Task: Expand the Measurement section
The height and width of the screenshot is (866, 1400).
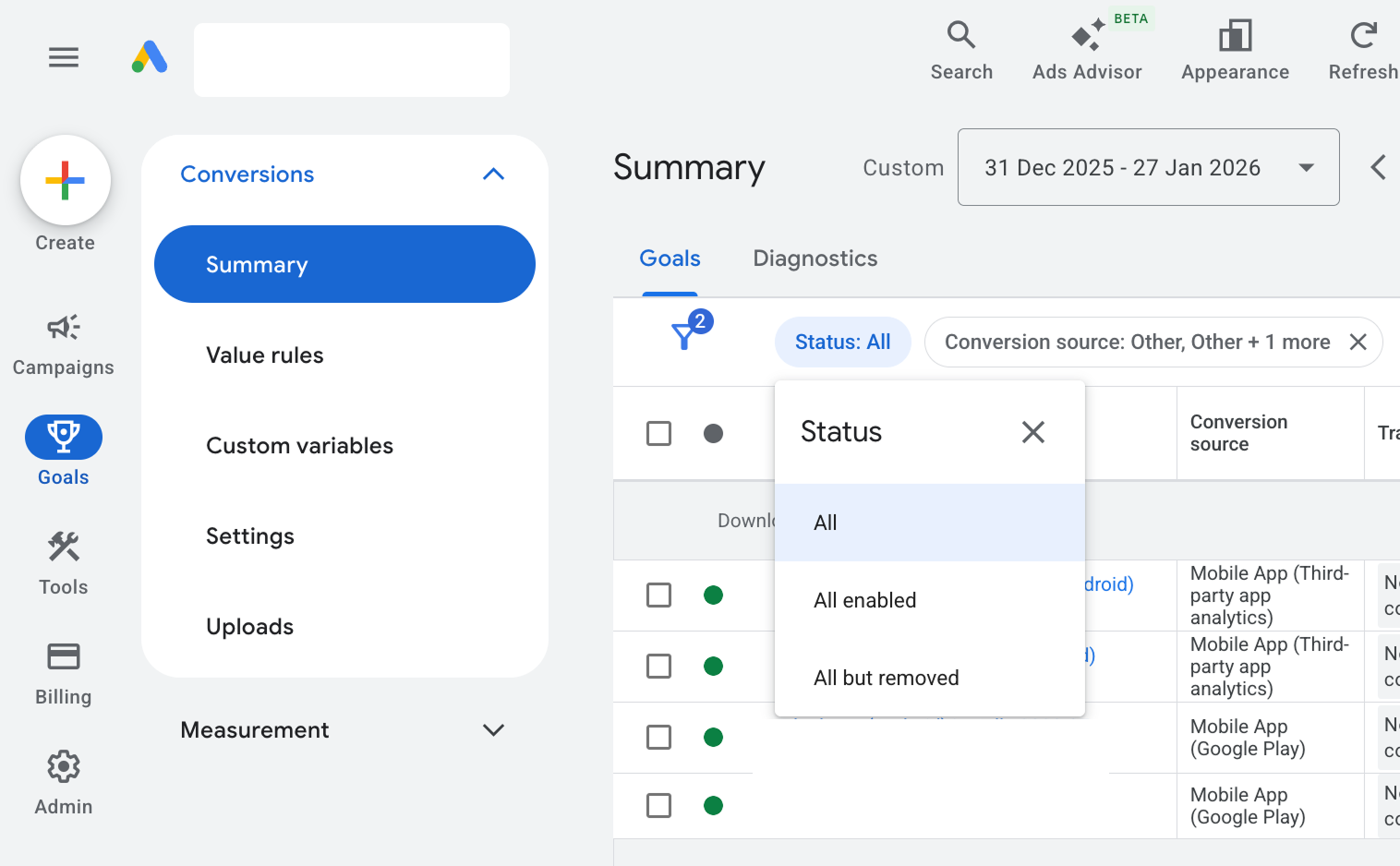Action: [x=493, y=729]
